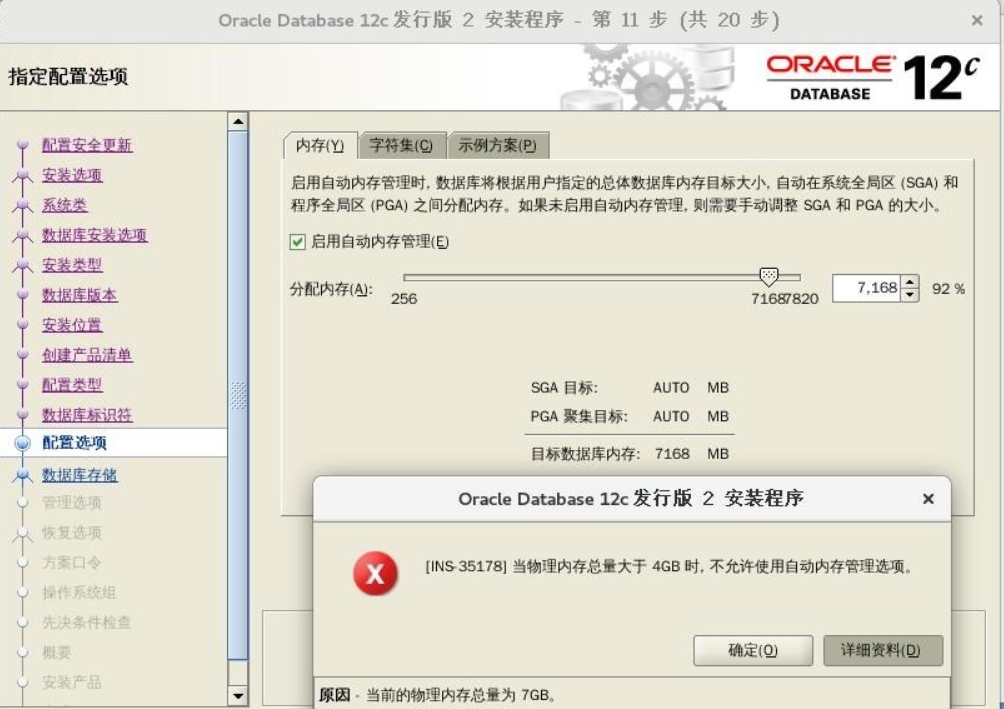Go to 安装位置 step

[72, 325]
